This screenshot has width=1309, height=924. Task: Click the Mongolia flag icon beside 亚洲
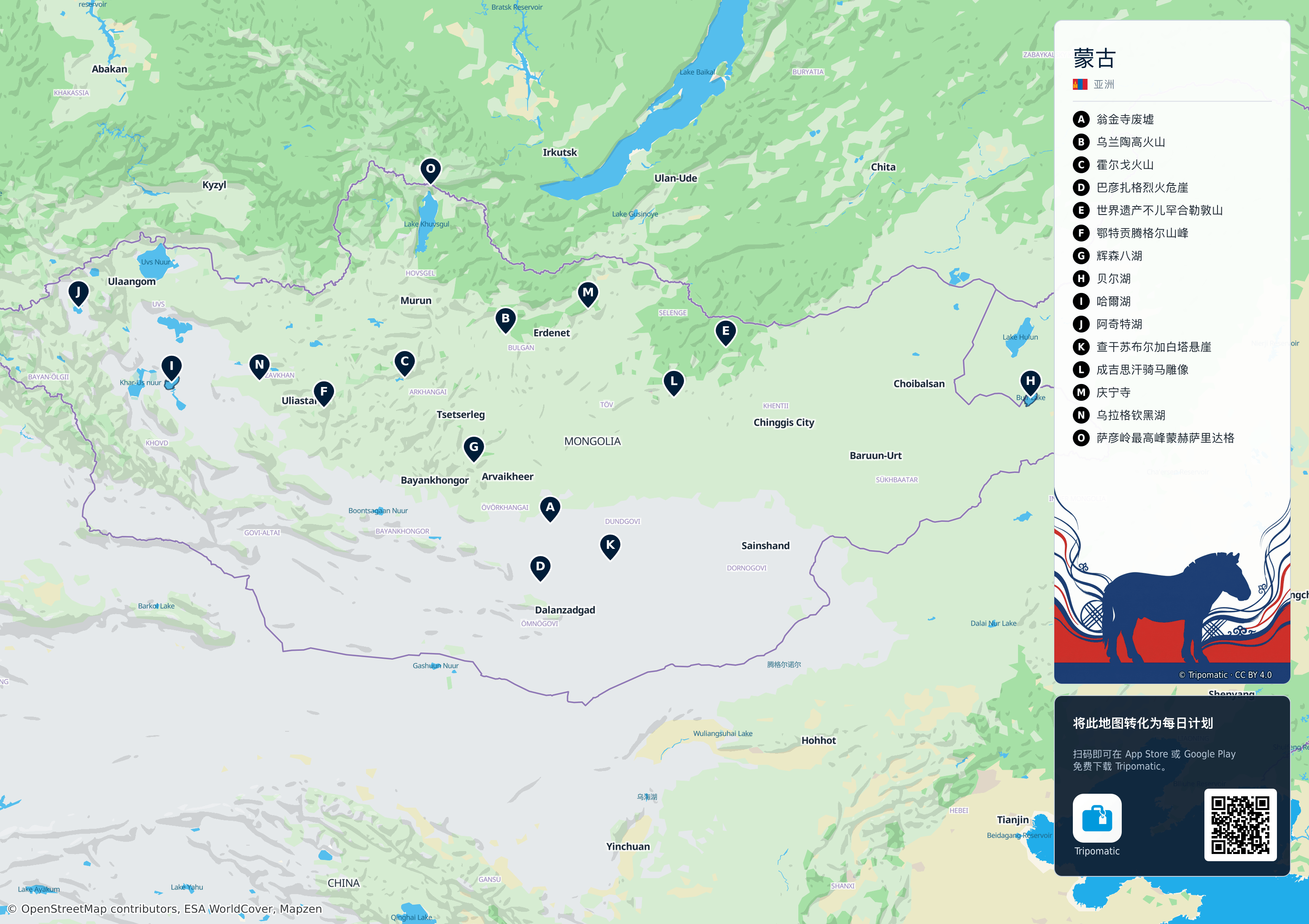[x=1080, y=84]
